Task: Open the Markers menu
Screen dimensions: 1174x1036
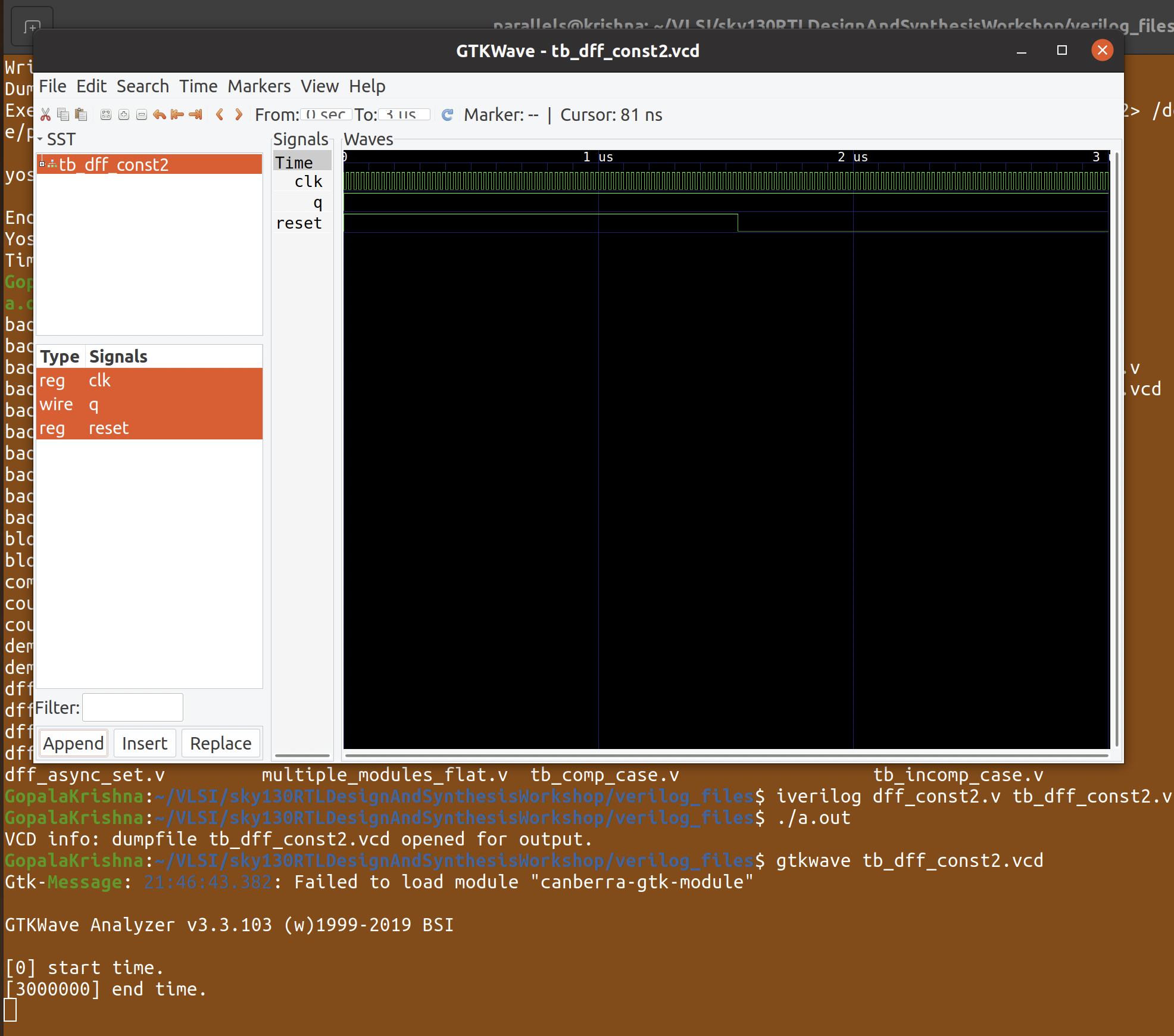Action: 259,86
